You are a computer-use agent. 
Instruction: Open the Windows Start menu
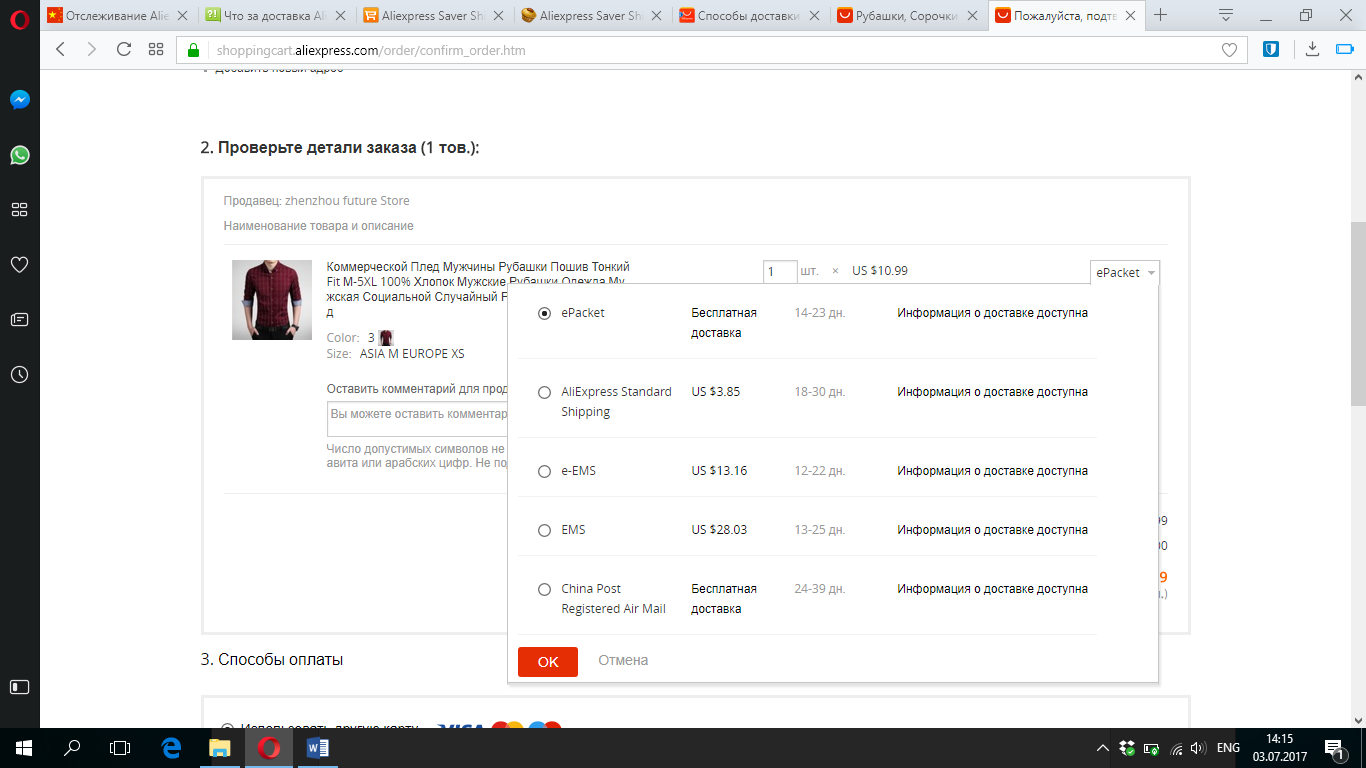[23, 747]
